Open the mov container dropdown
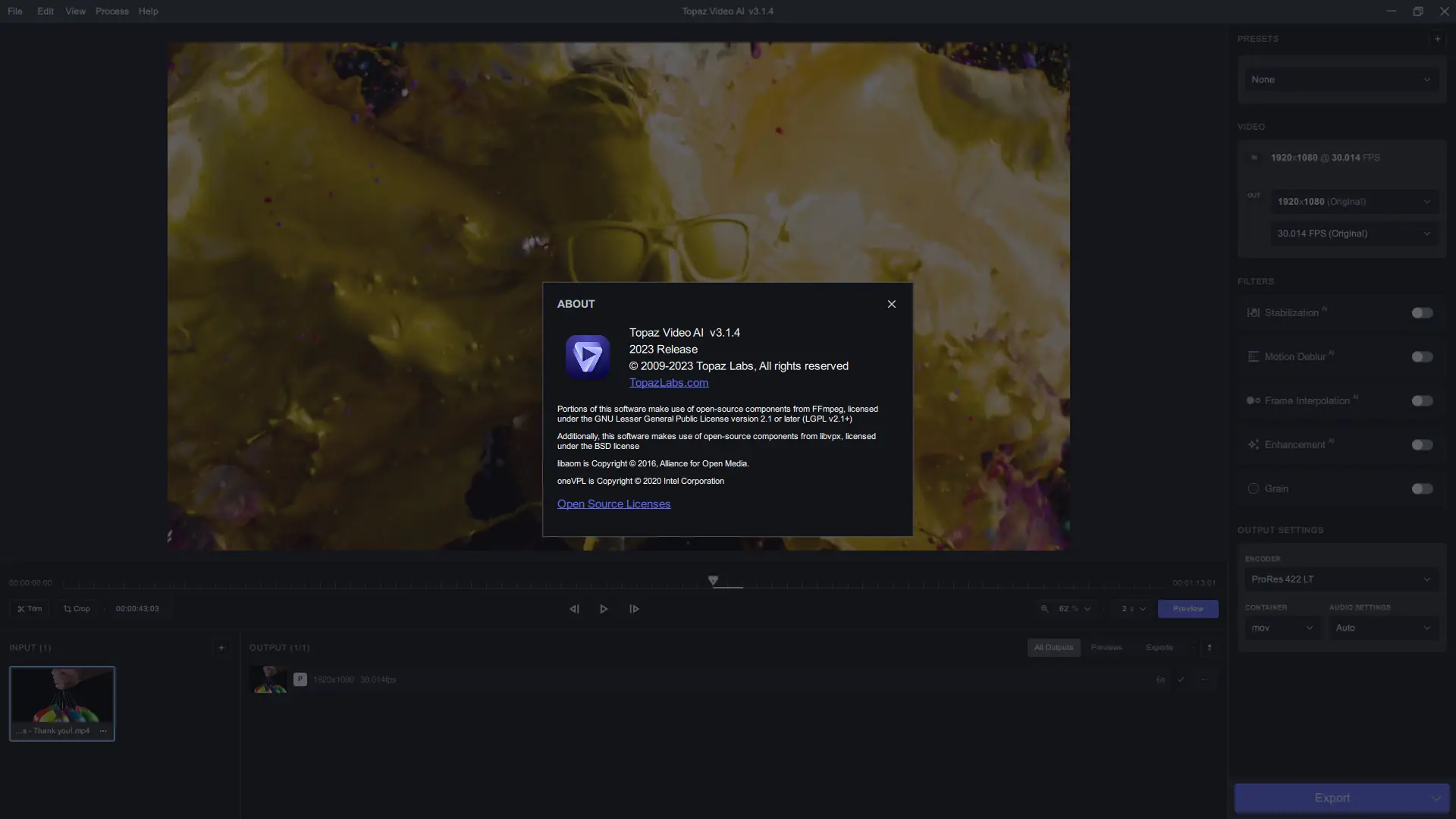Viewport: 1456px width, 819px height. click(1282, 628)
